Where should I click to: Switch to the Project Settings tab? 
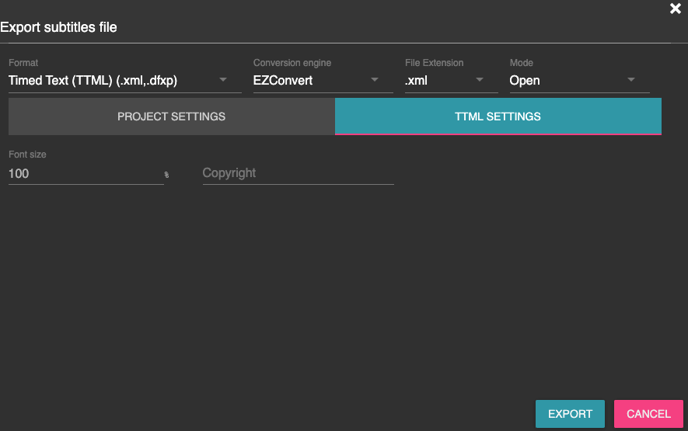[171, 117]
